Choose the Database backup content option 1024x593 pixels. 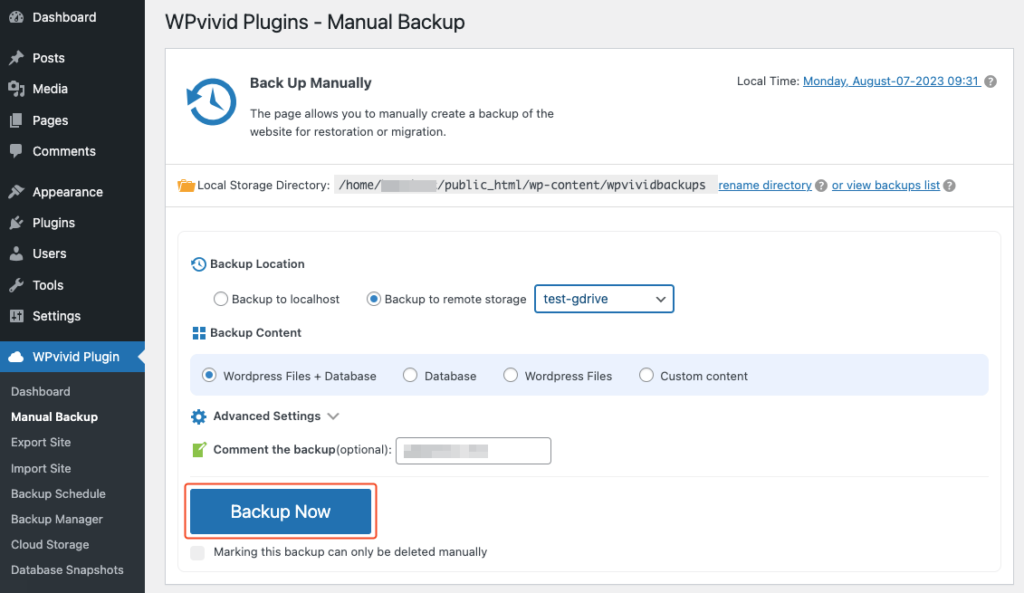coord(410,375)
